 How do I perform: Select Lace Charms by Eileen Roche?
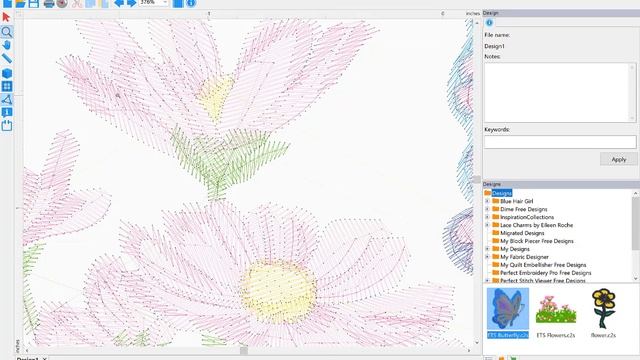tap(536, 225)
